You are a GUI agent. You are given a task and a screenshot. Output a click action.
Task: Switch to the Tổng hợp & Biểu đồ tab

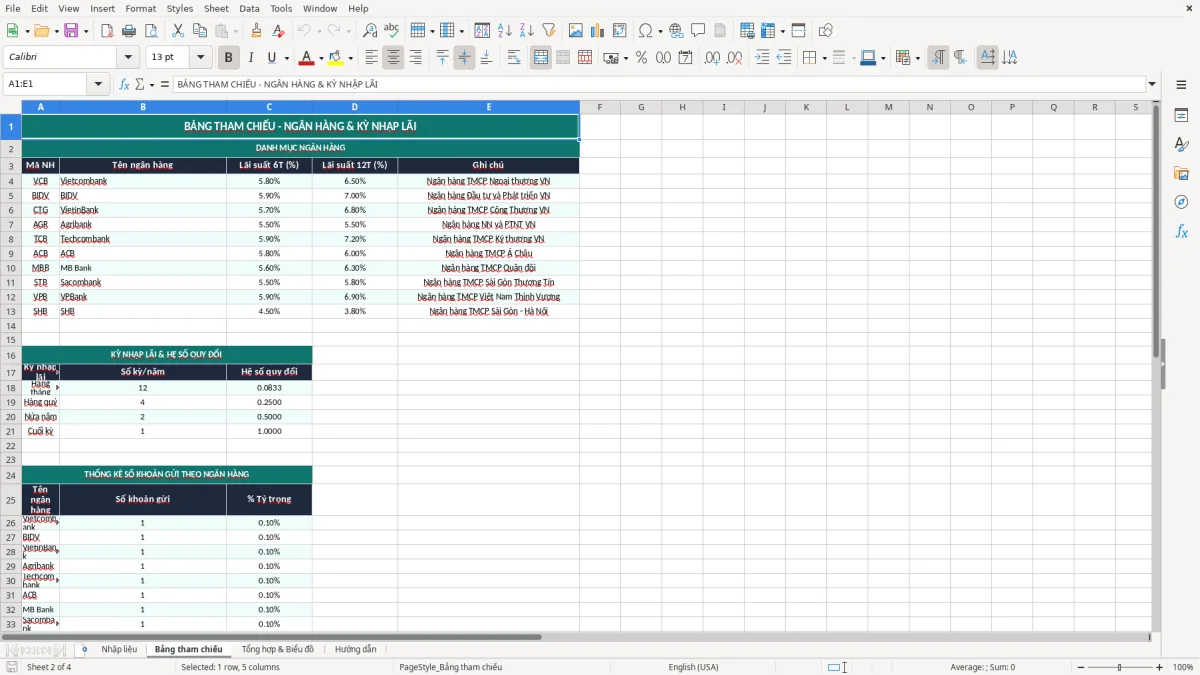click(278, 649)
